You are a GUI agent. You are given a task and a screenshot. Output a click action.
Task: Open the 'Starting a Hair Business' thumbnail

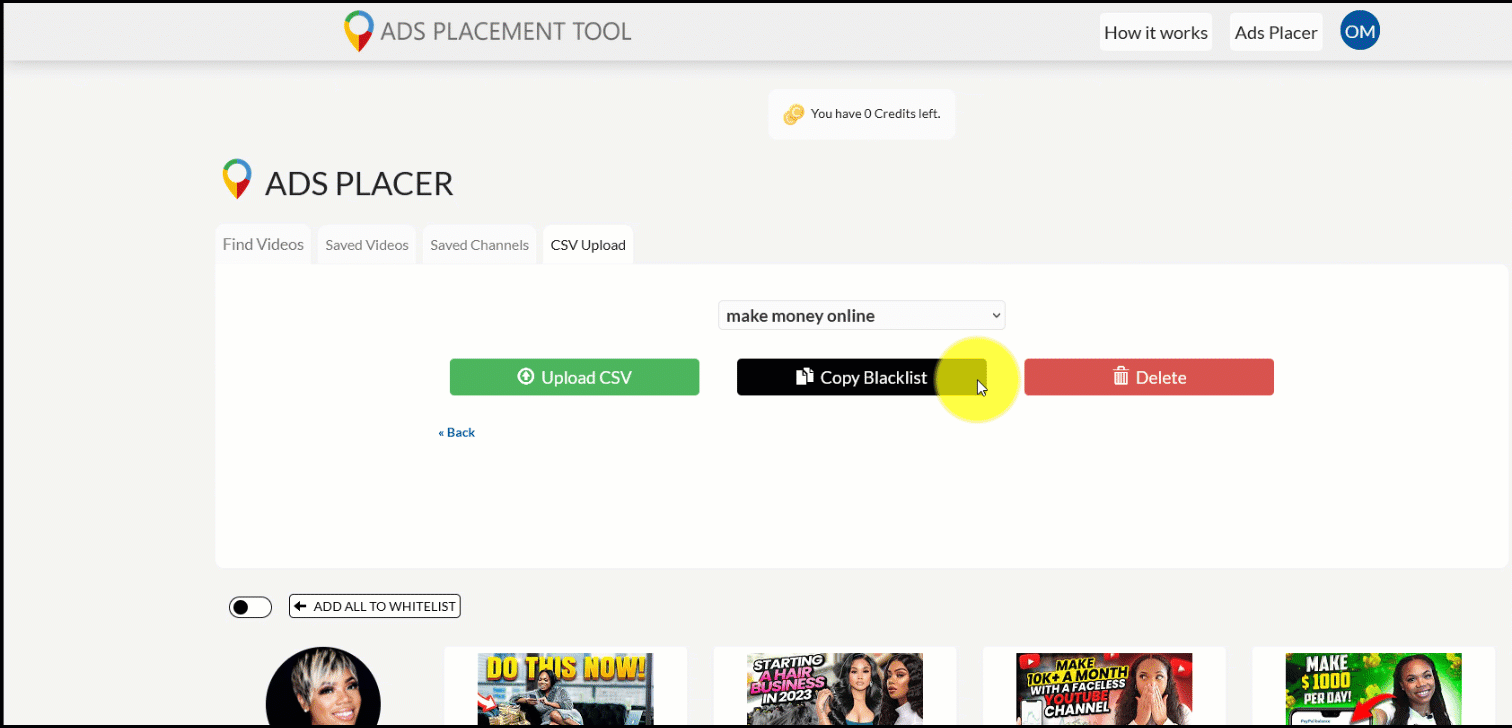pos(834,689)
